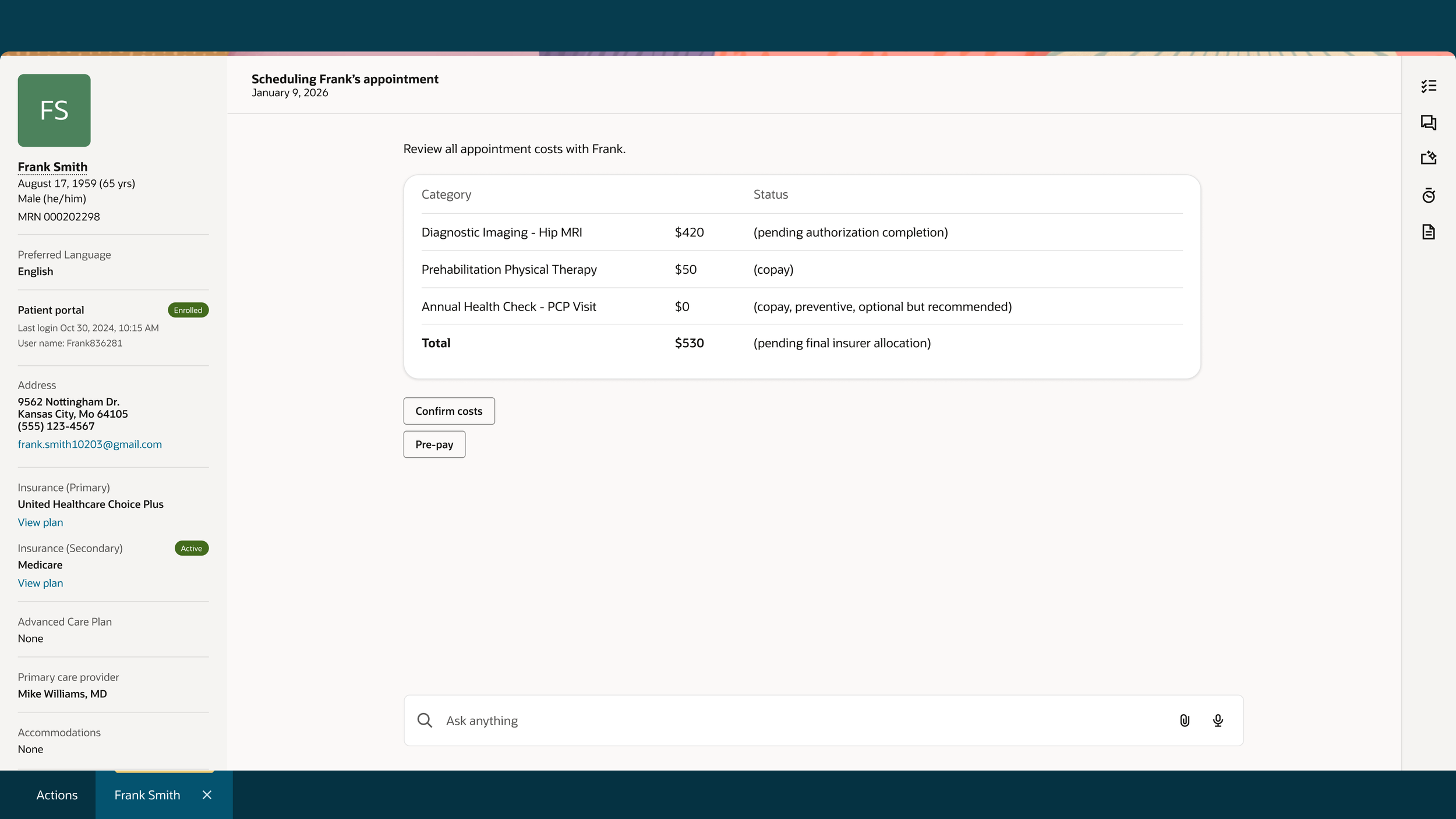Click the FS patient avatar
The width and height of the screenshot is (1456, 819).
pyautogui.click(x=54, y=110)
